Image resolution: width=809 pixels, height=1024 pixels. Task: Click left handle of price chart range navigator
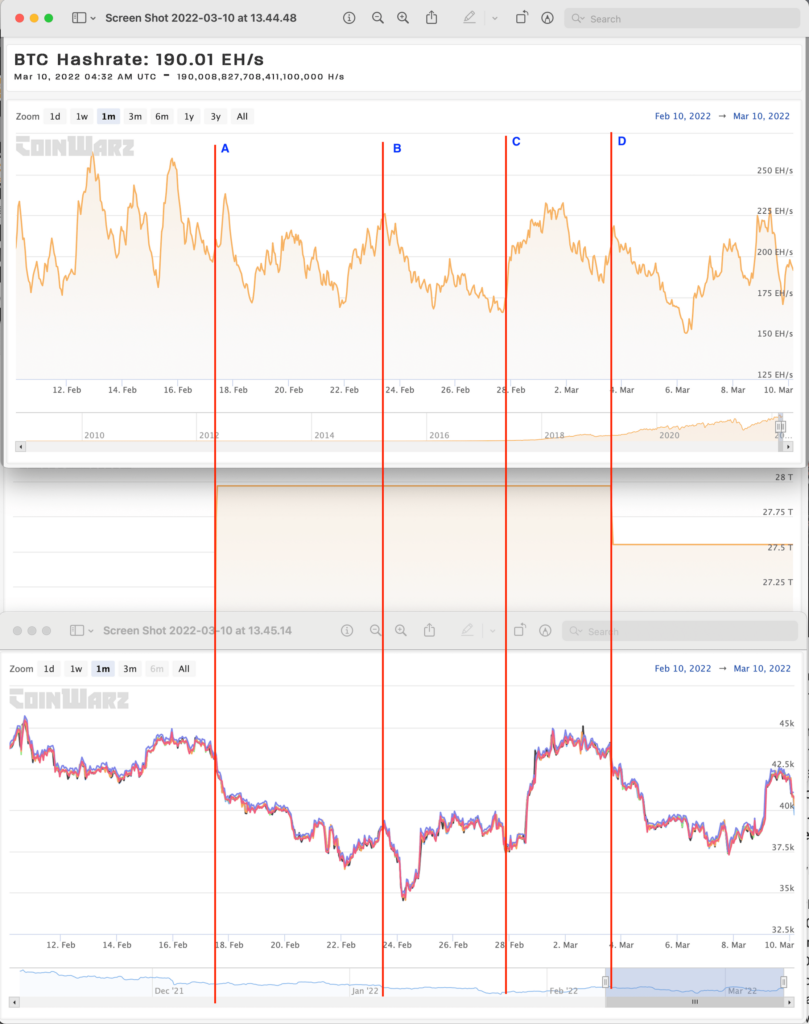point(604,982)
